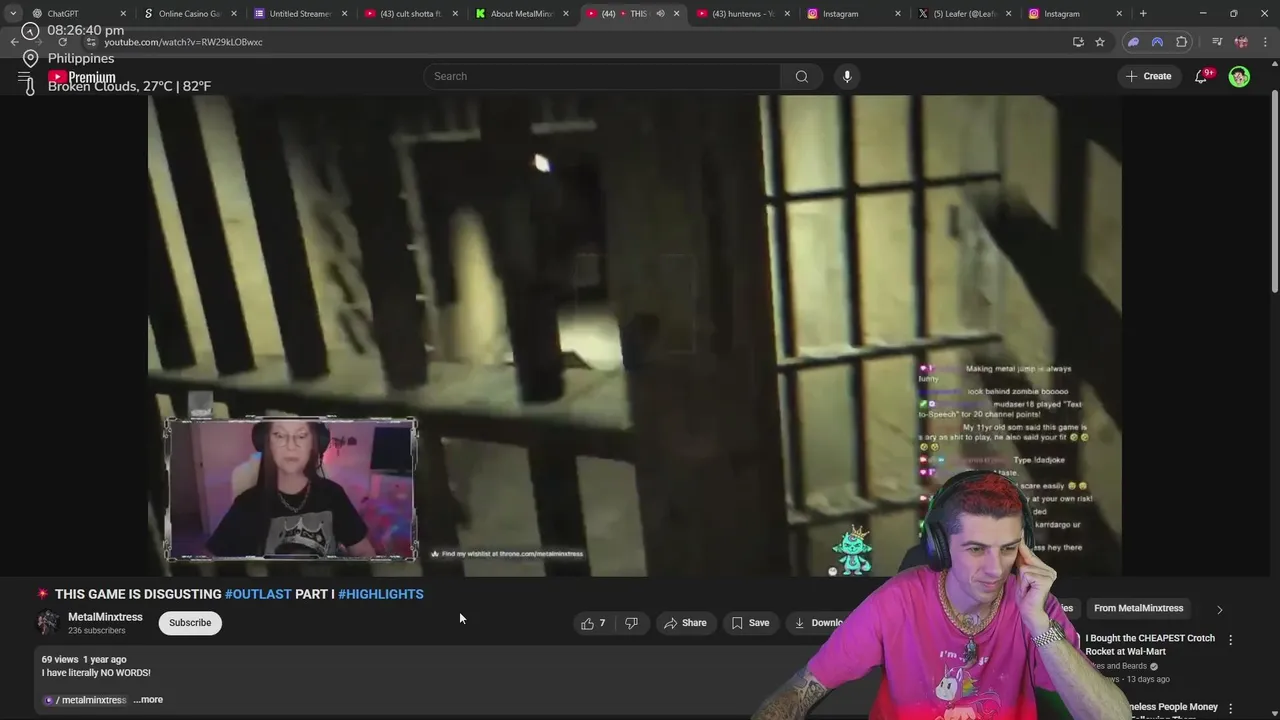Bookmark this page with the star icon
This screenshot has width=1280, height=720.
(x=1100, y=42)
